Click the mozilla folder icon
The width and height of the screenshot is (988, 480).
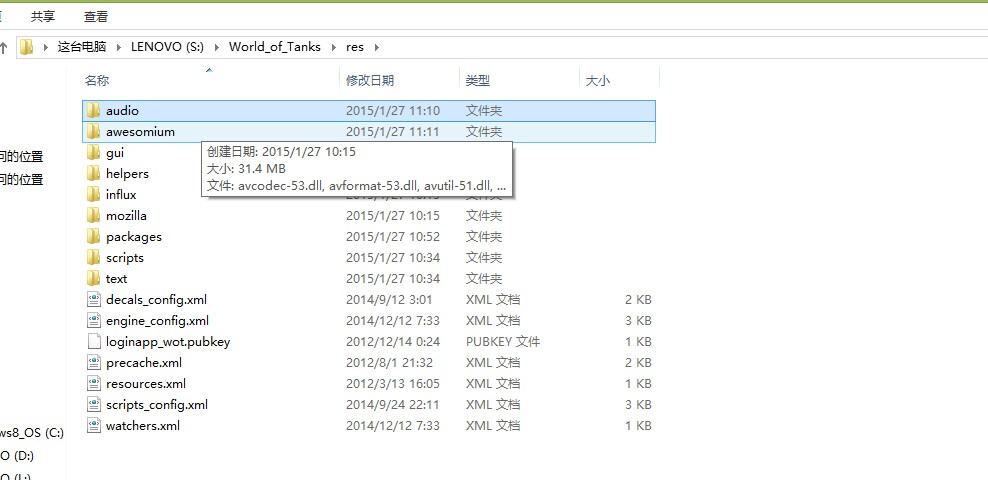[93, 215]
